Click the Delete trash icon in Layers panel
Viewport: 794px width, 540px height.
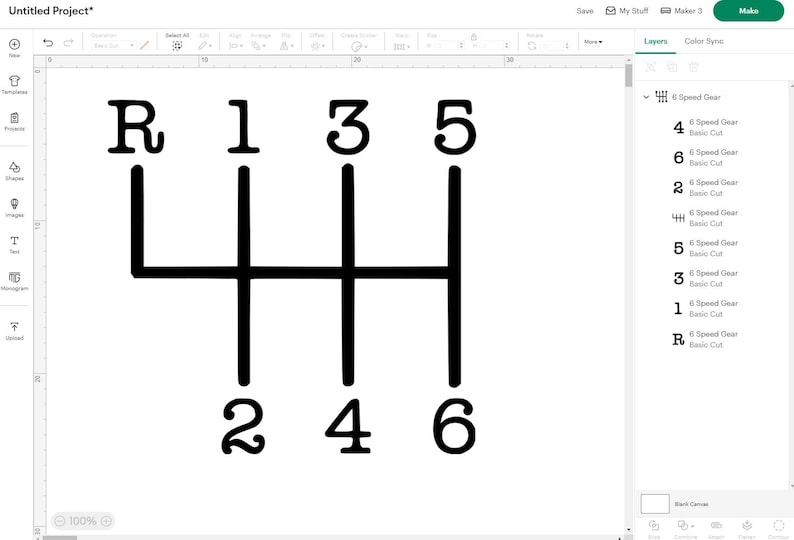[694, 67]
